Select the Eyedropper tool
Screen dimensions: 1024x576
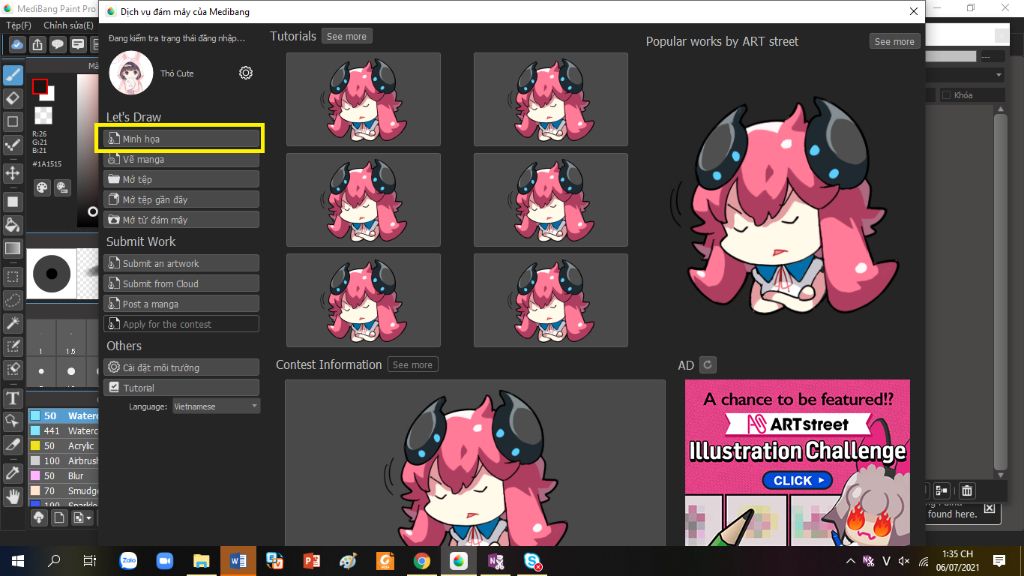pos(12,473)
